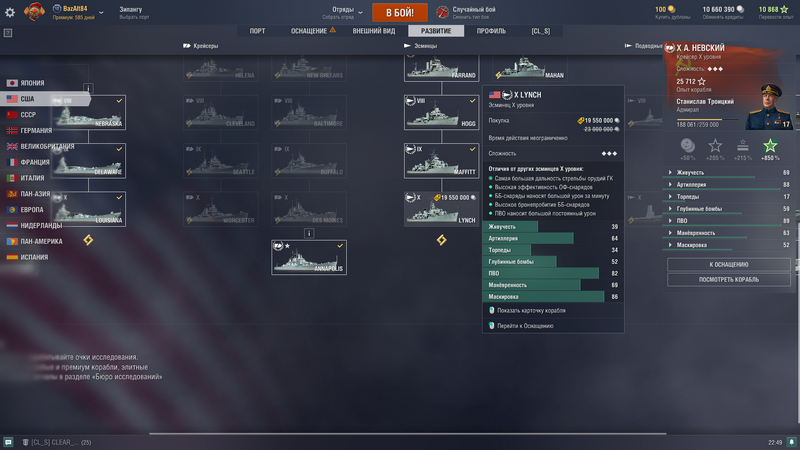The width and height of the screenshot is (800, 450).
Task: Click research bureau icon below LYNCH
Action: pos(441,240)
